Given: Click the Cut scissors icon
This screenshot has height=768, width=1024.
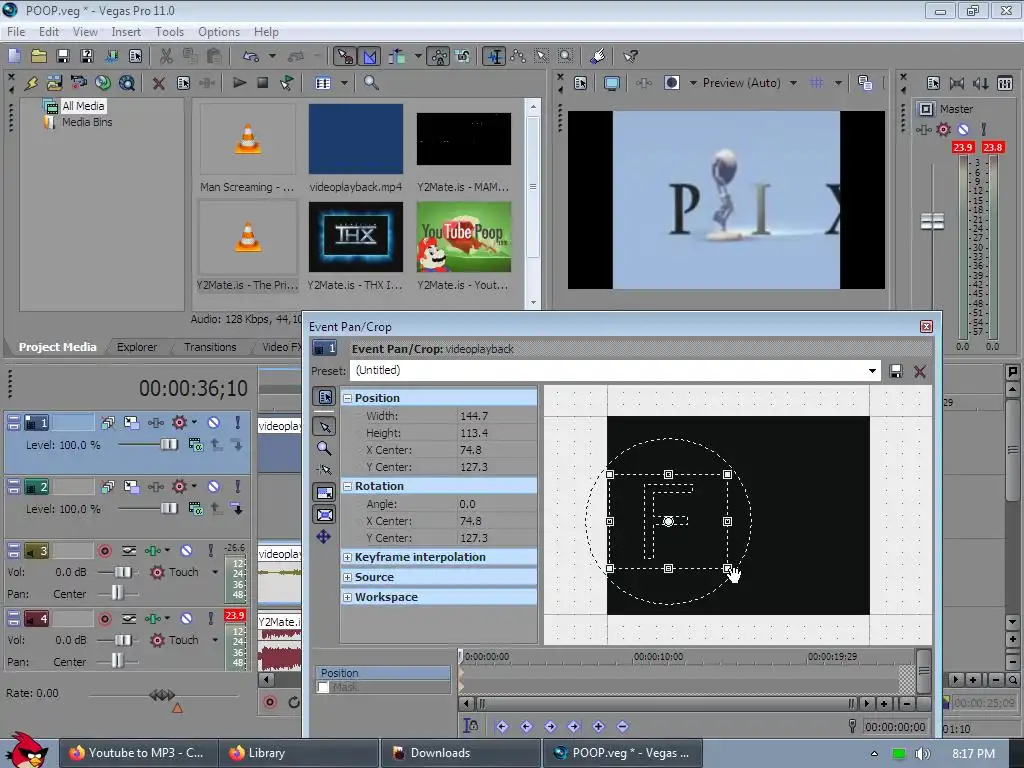Looking at the screenshot, I should 167,56.
